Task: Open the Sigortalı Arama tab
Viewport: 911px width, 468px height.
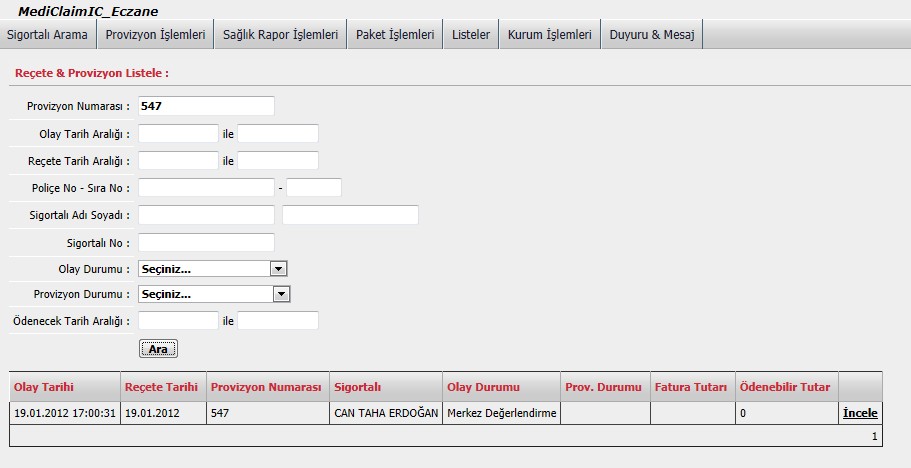Action: [48, 34]
